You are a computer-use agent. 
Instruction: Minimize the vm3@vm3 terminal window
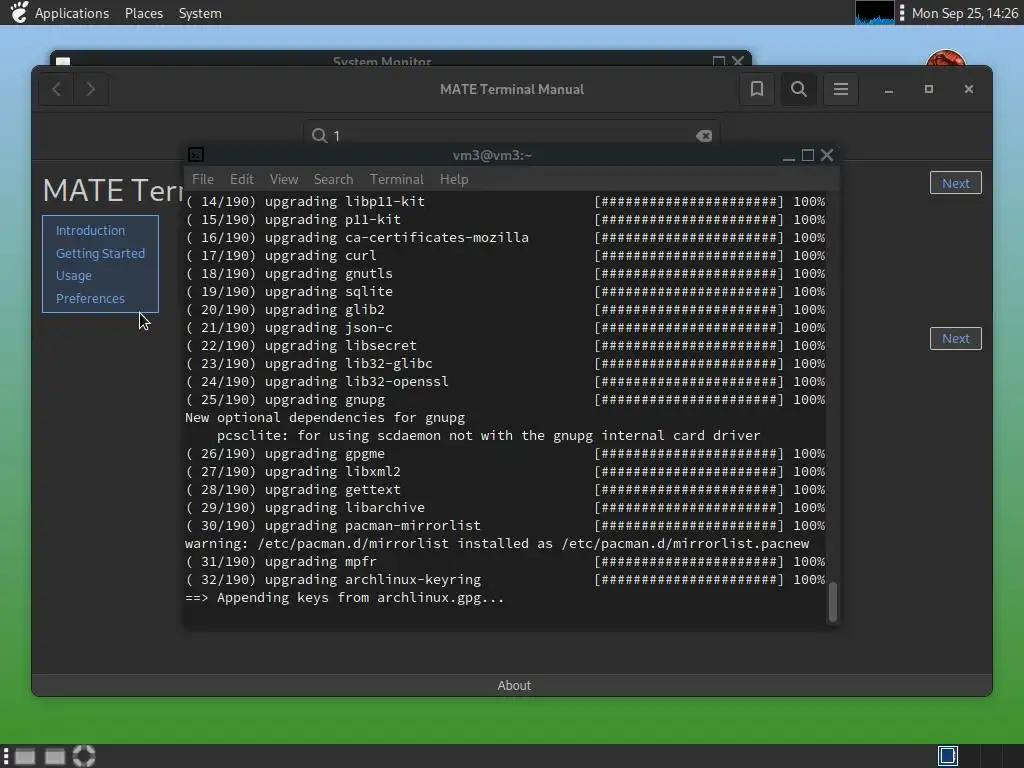(x=789, y=155)
